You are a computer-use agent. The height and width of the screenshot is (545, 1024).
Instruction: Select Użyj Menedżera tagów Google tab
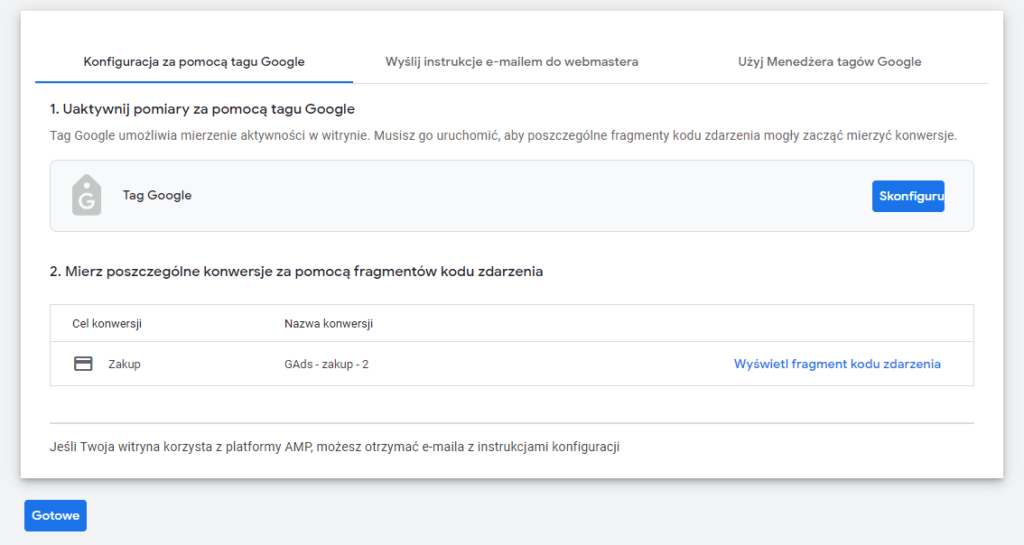829,62
